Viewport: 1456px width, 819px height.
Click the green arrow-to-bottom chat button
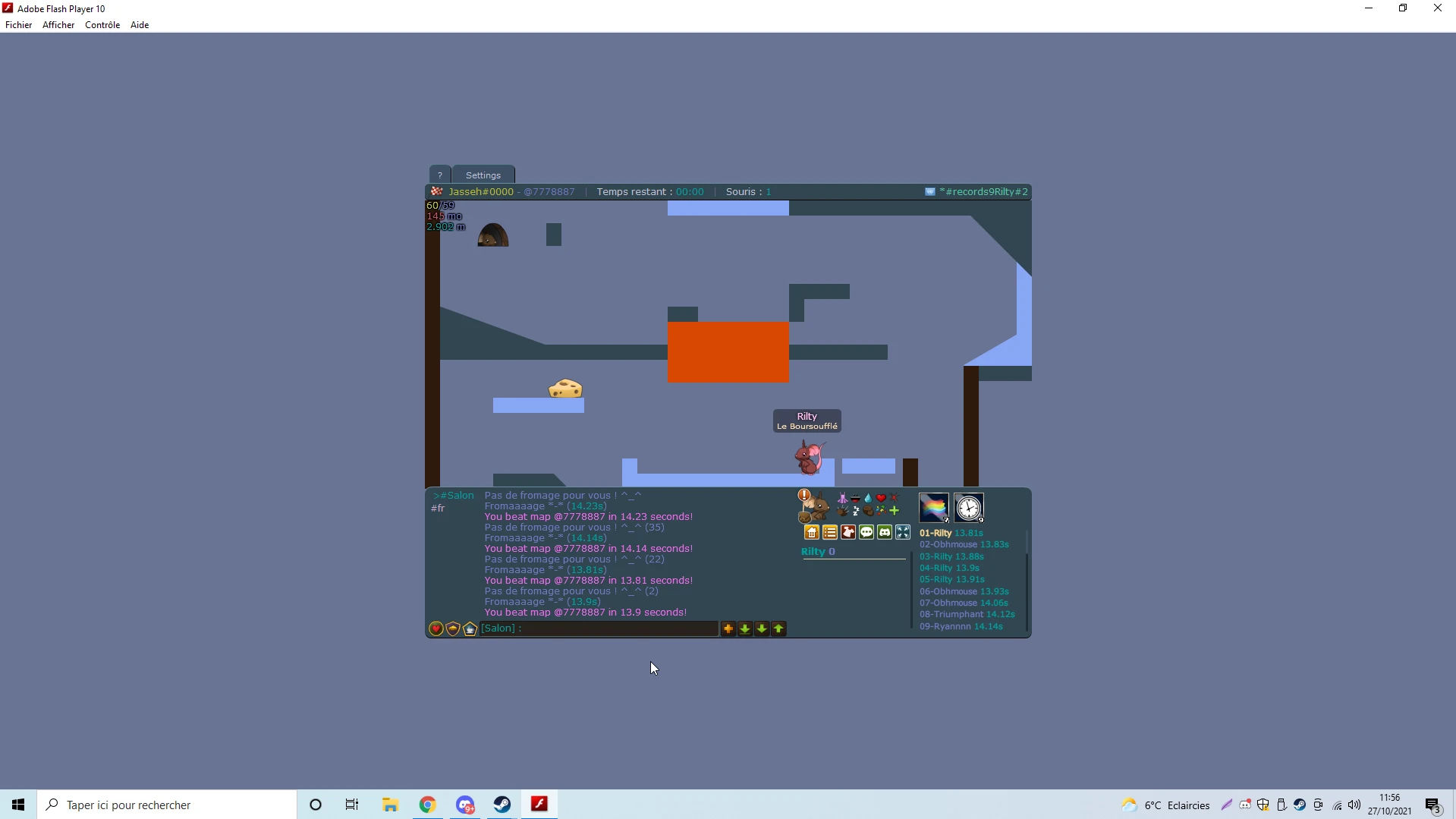pyautogui.click(x=745, y=629)
